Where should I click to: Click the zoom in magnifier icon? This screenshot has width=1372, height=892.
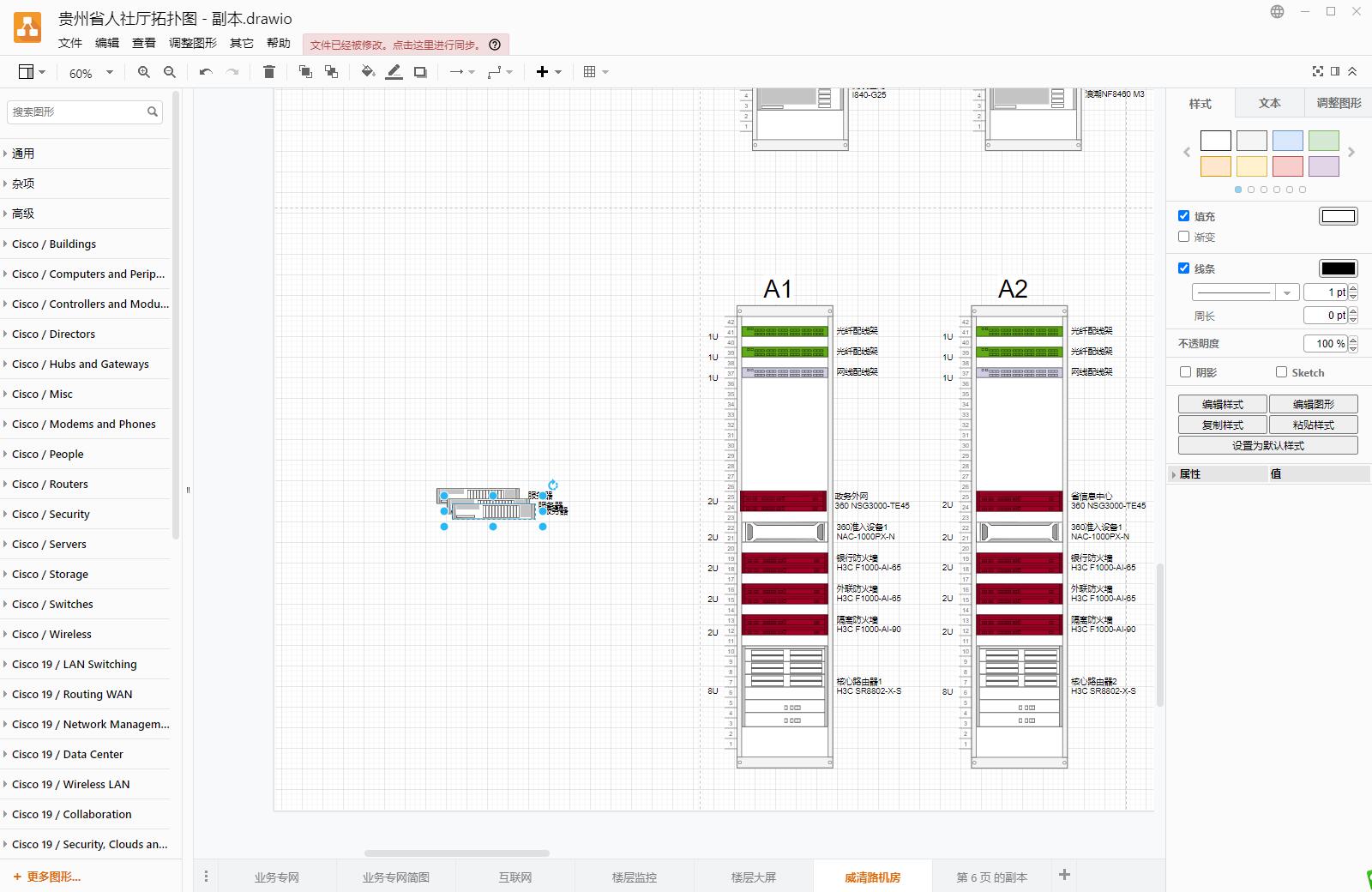[x=144, y=72]
